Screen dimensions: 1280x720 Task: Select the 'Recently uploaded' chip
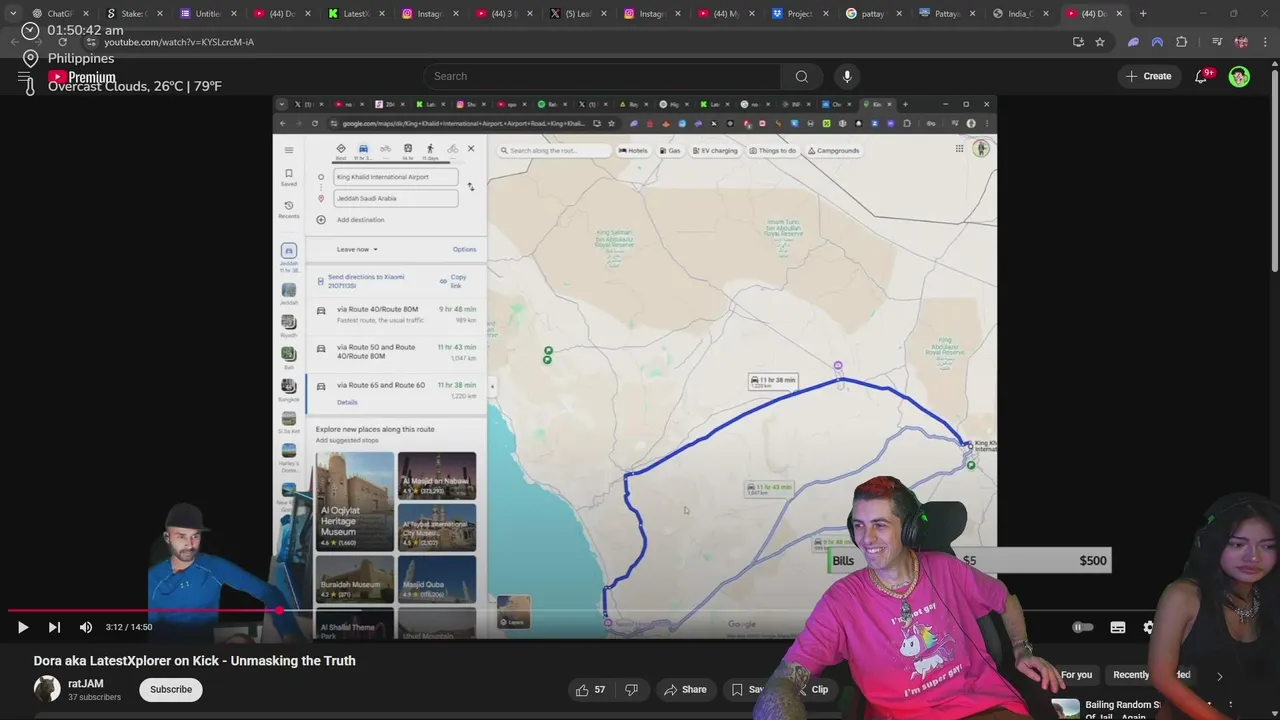[x=1151, y=675]
